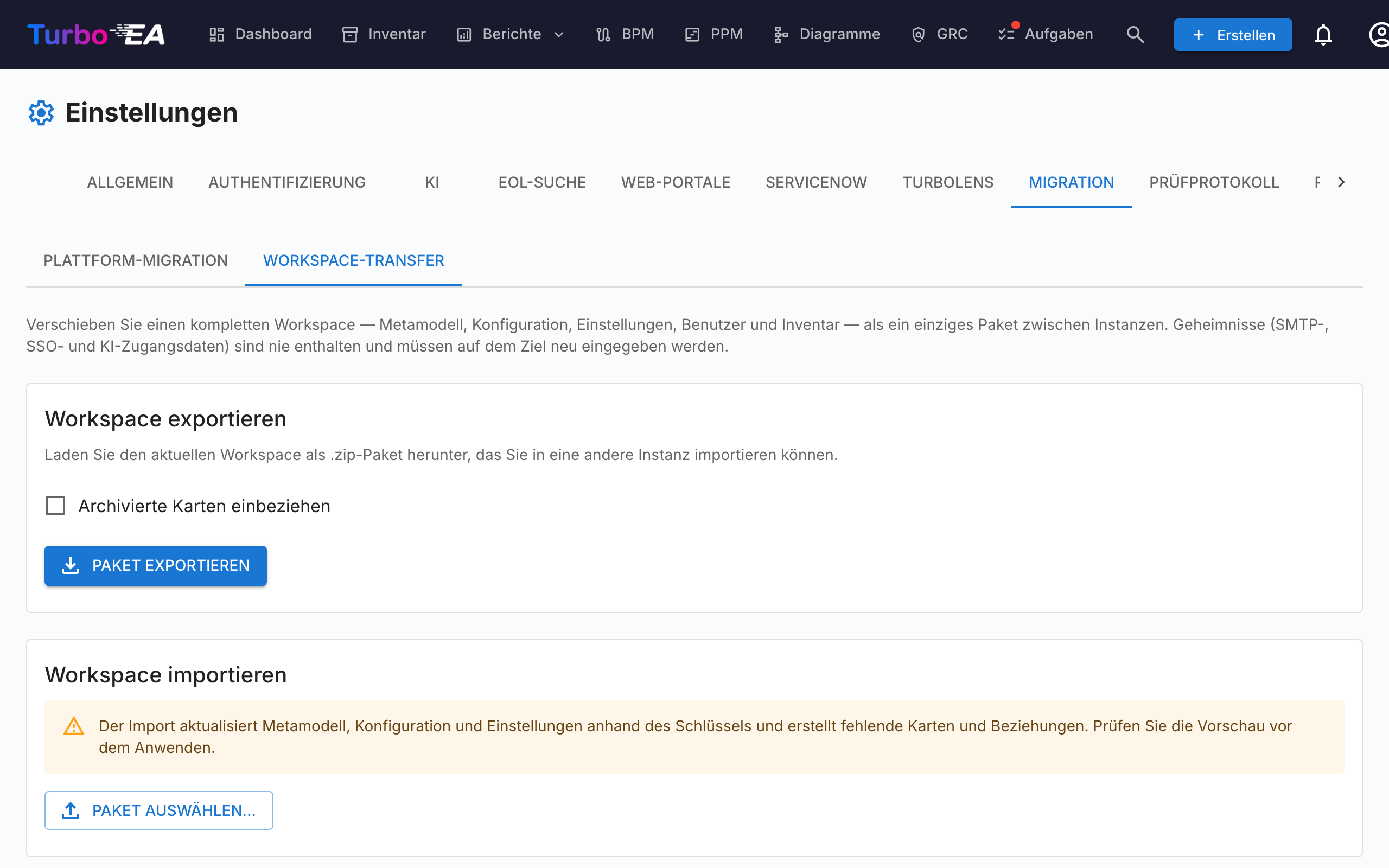Click the 'Verschieben Sie einen kompletten Workspace' description
Image resolution: width=1389 pixels, height=868 pixels.
(677, 335)
